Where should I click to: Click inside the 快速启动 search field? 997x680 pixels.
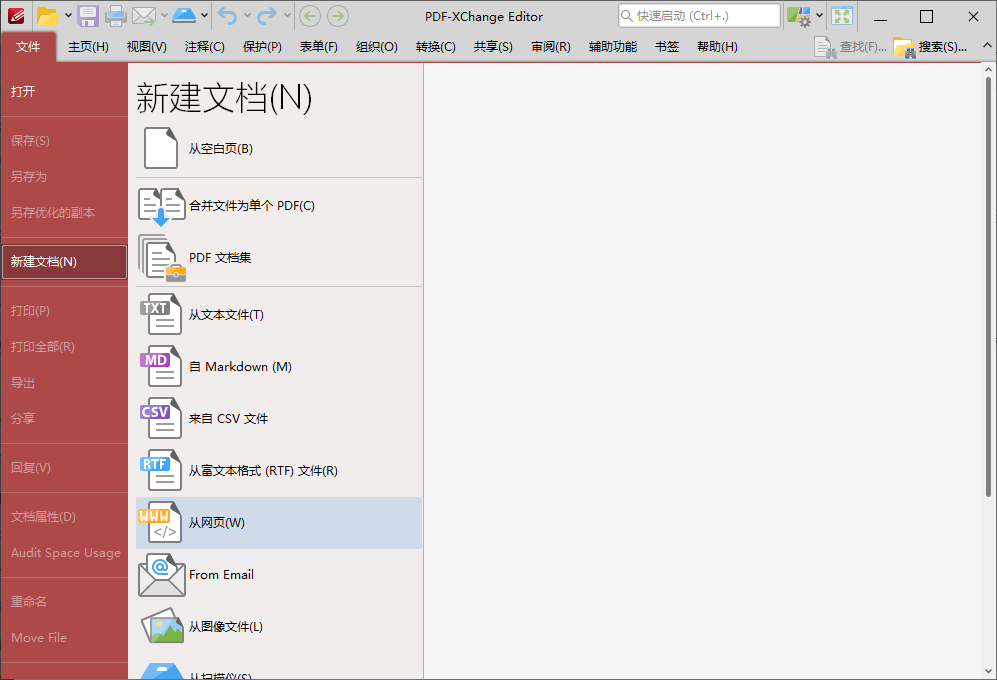[x=700, y=16]
